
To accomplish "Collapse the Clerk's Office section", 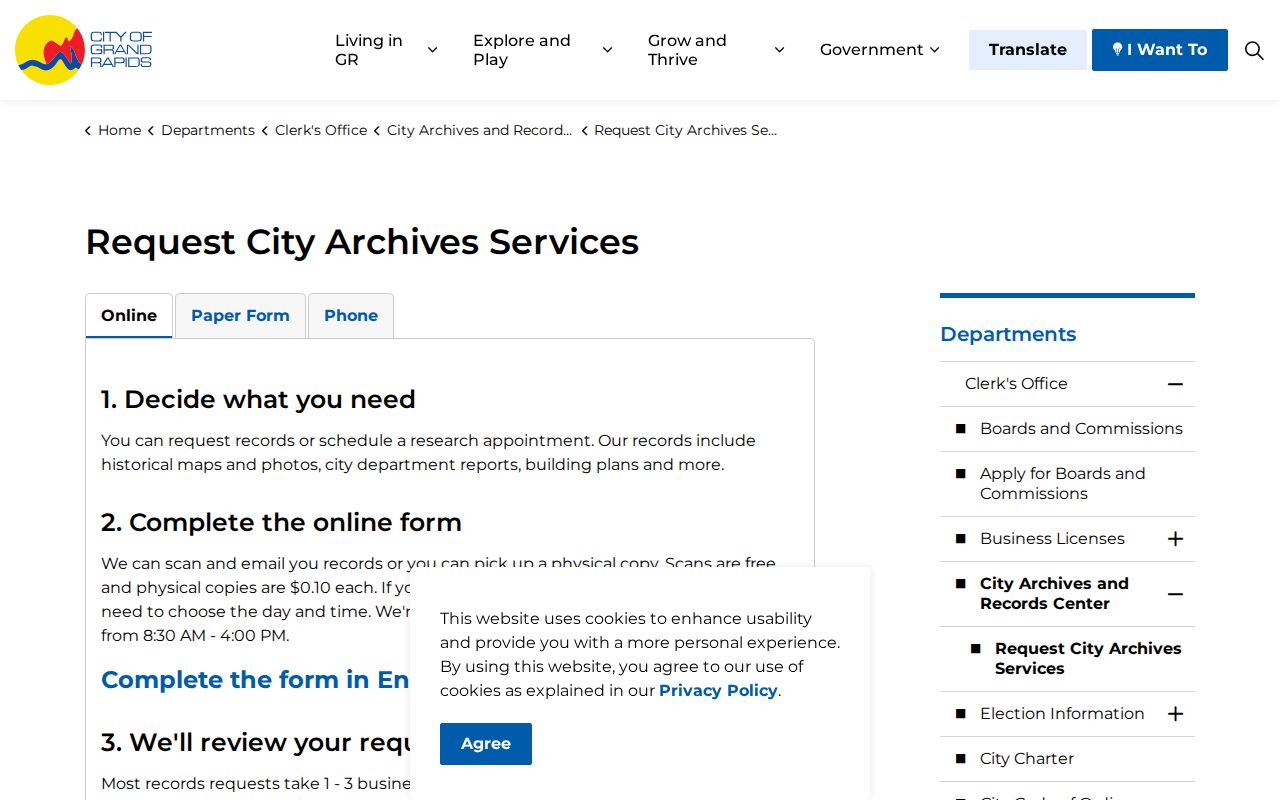I will coord(1175,384).
